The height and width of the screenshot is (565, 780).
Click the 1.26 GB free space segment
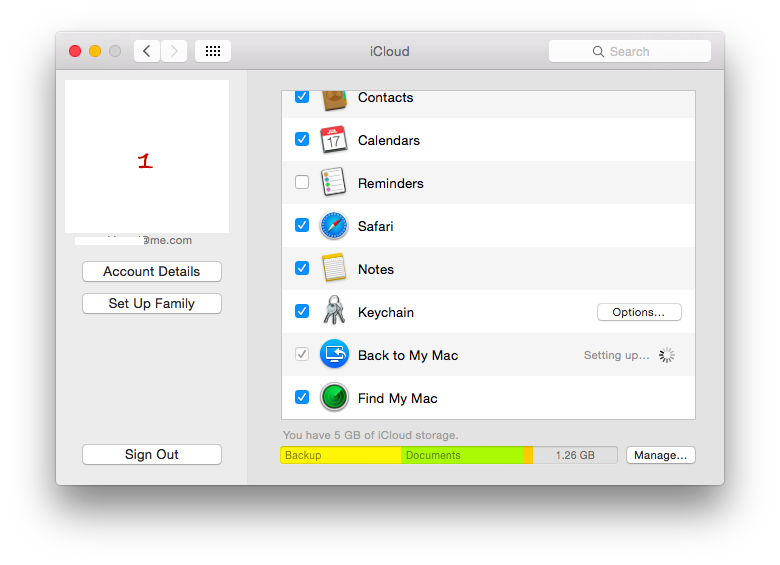click(575, 455)
